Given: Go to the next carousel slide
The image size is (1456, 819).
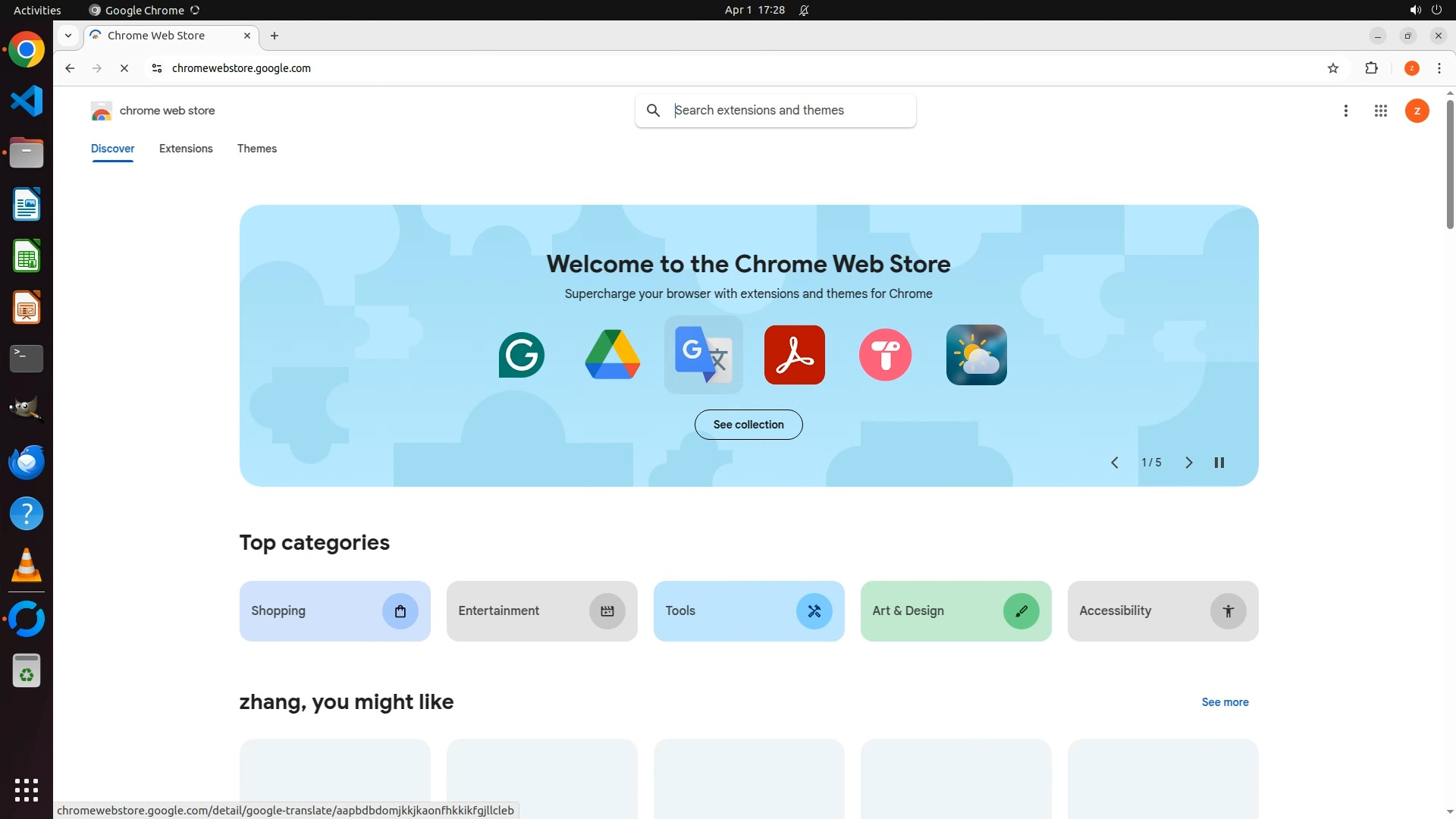Looking at the screenshot, I should 1189,463.
